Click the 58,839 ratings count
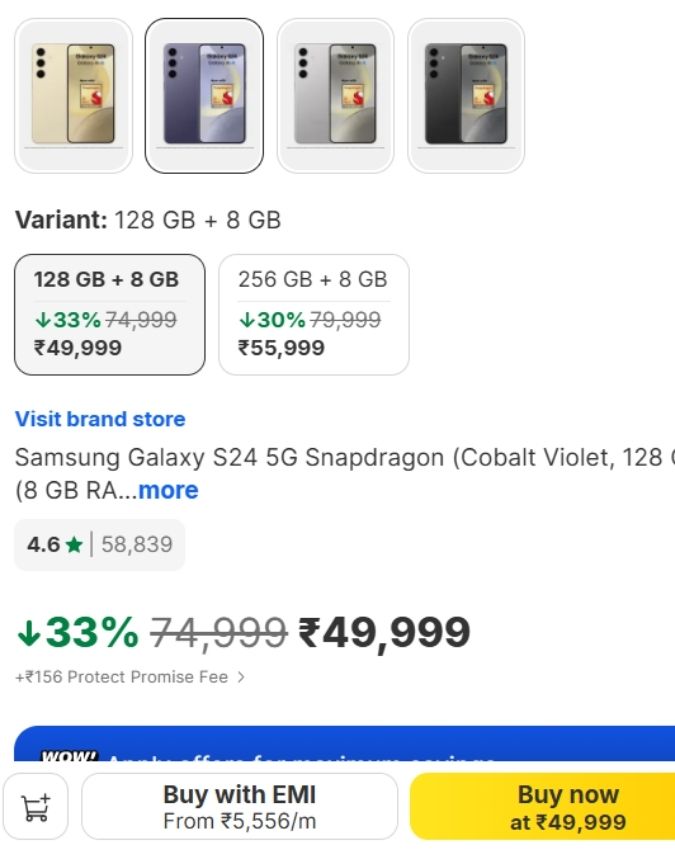The image size is (675, 850). click(x=136, y=545)
